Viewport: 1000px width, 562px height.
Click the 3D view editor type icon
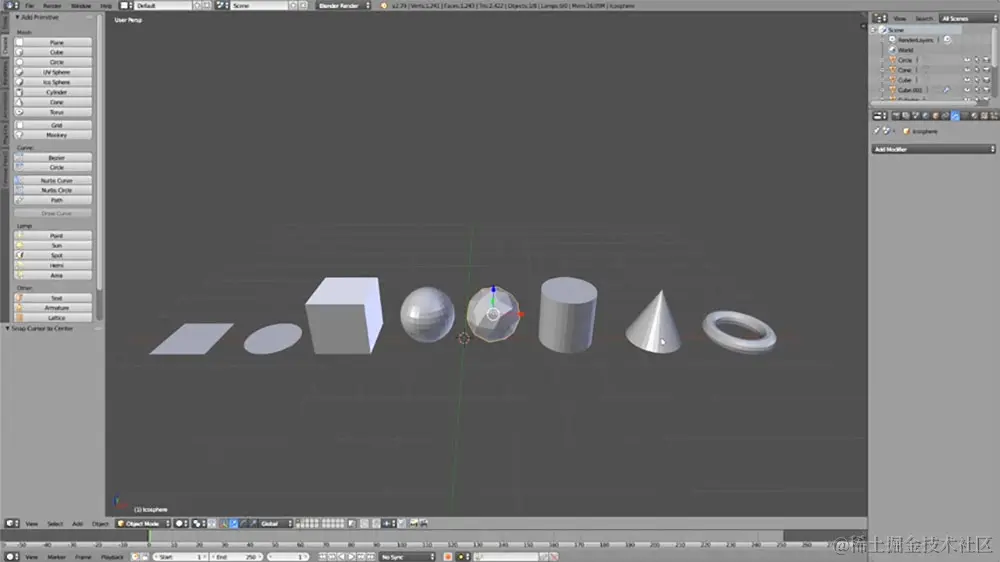(12, 524)
